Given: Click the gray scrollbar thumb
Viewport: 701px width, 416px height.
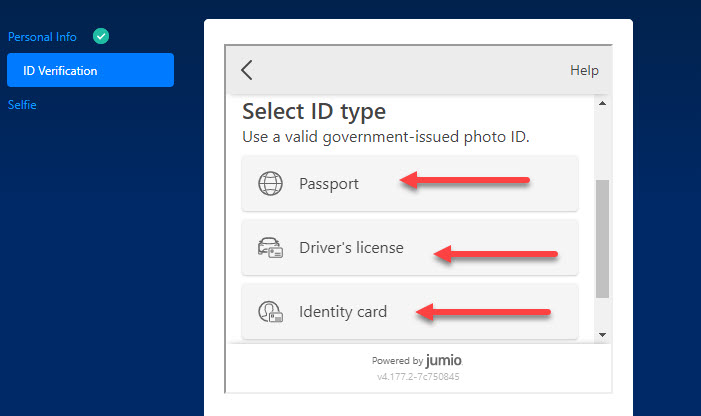Looking at the screenshot, I should click(602, 239).
